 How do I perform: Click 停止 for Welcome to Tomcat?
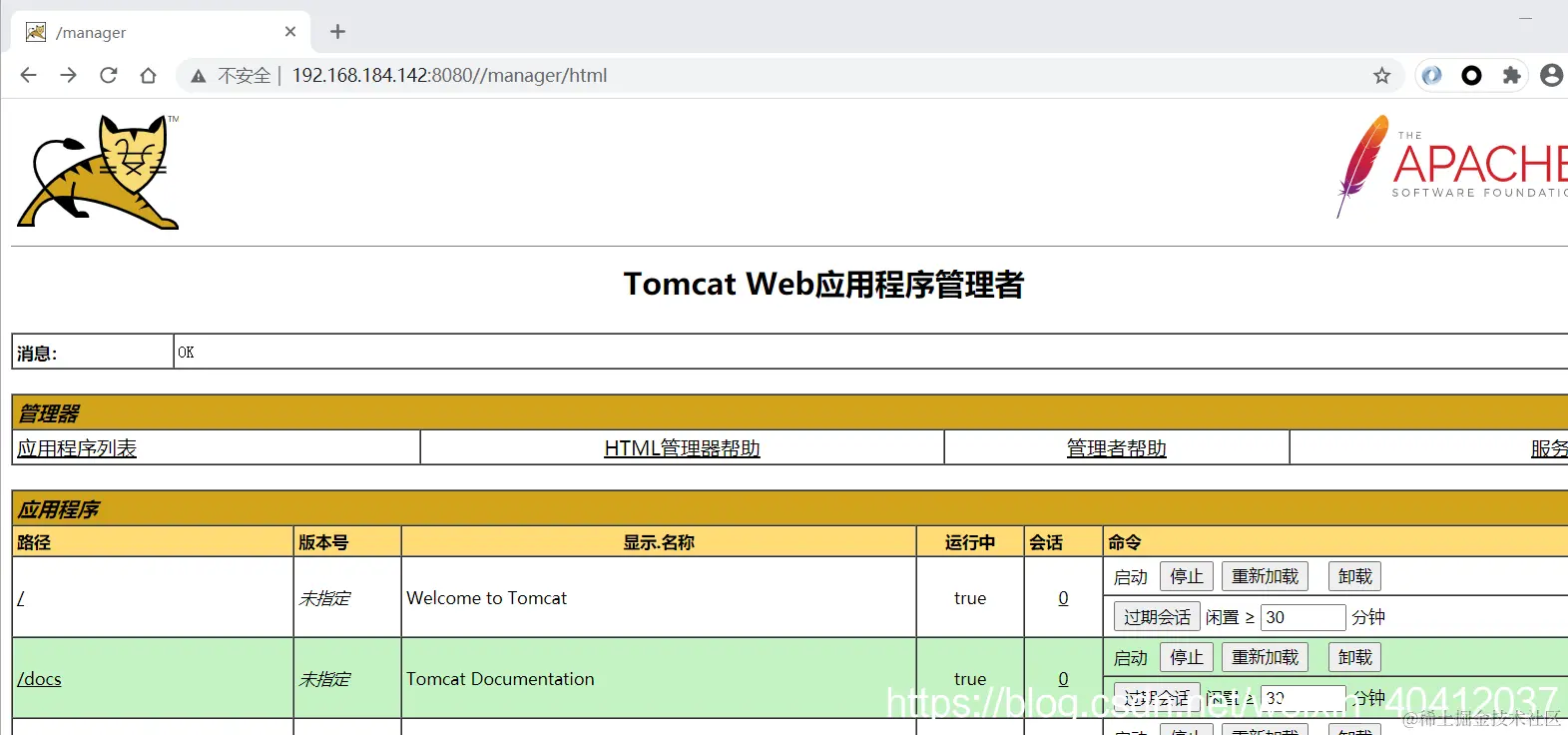click(1187, 576)
